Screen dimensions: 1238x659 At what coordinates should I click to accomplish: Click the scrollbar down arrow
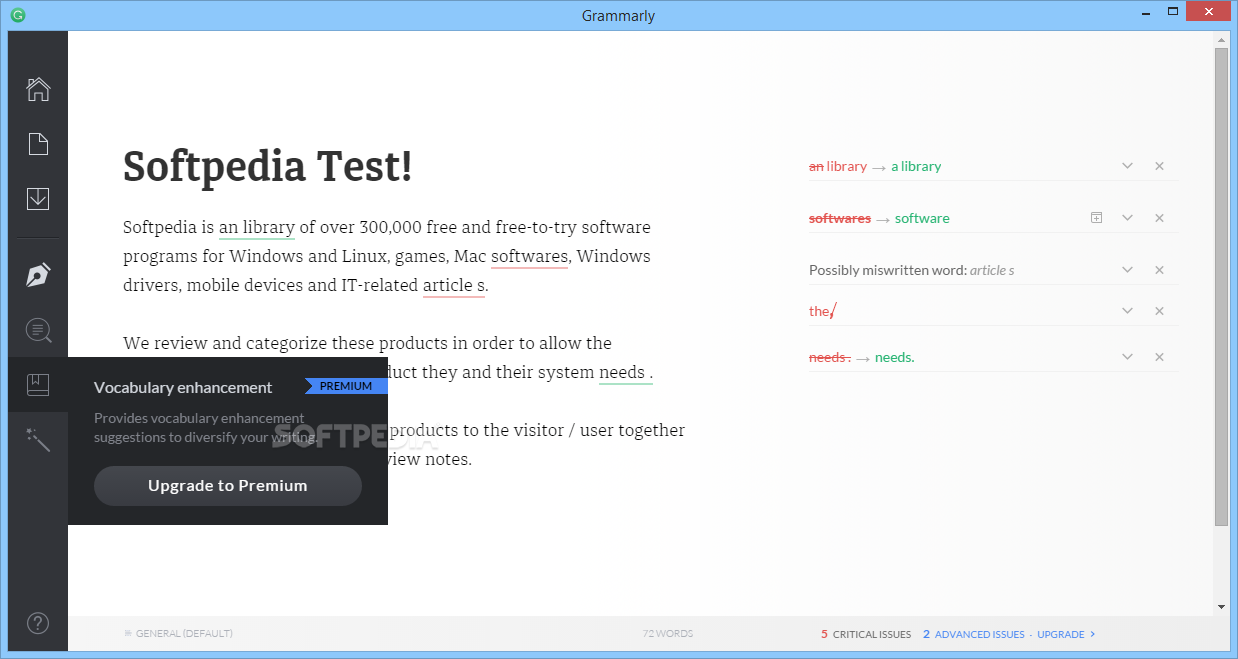[x=1221, y=606]
